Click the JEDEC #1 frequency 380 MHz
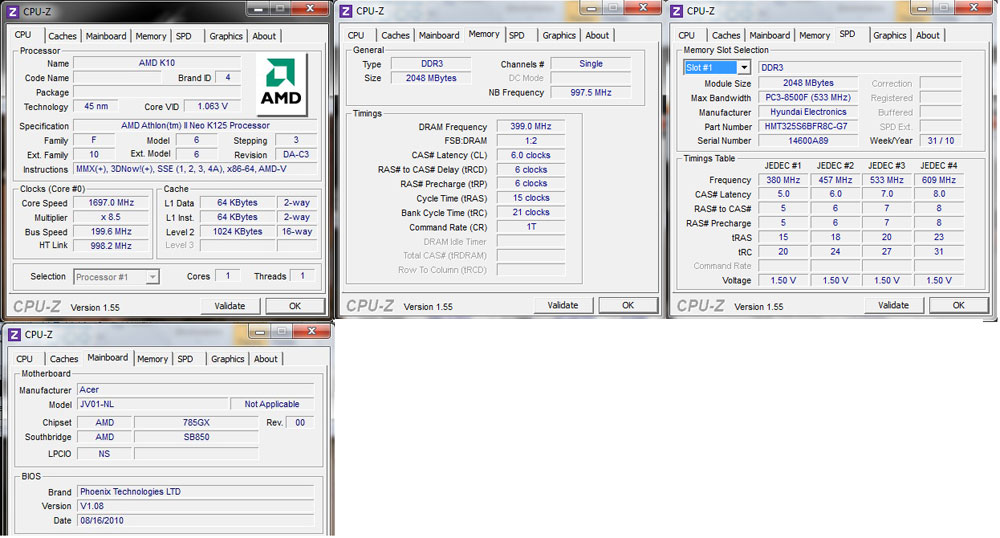The height and width of the screenshot is (538, 1000). pos(783,180)
